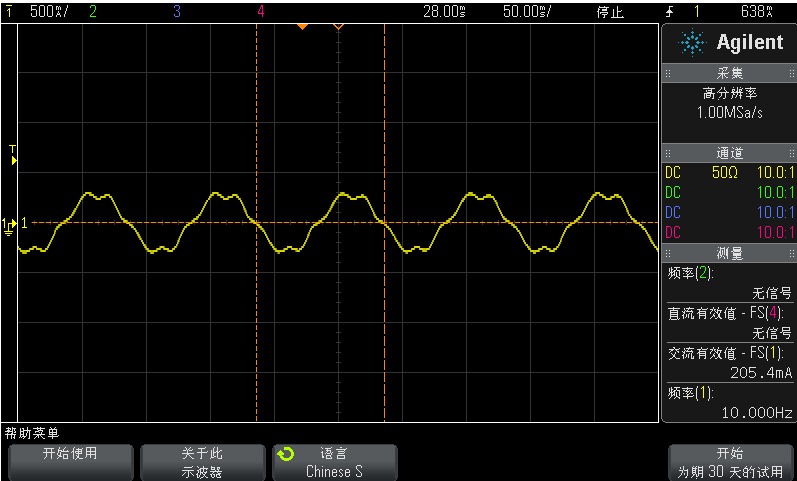This screenshot has height=481, width=797.
Task: Toggle channel 4 indicator in top bar
Action: pos(261,12)
